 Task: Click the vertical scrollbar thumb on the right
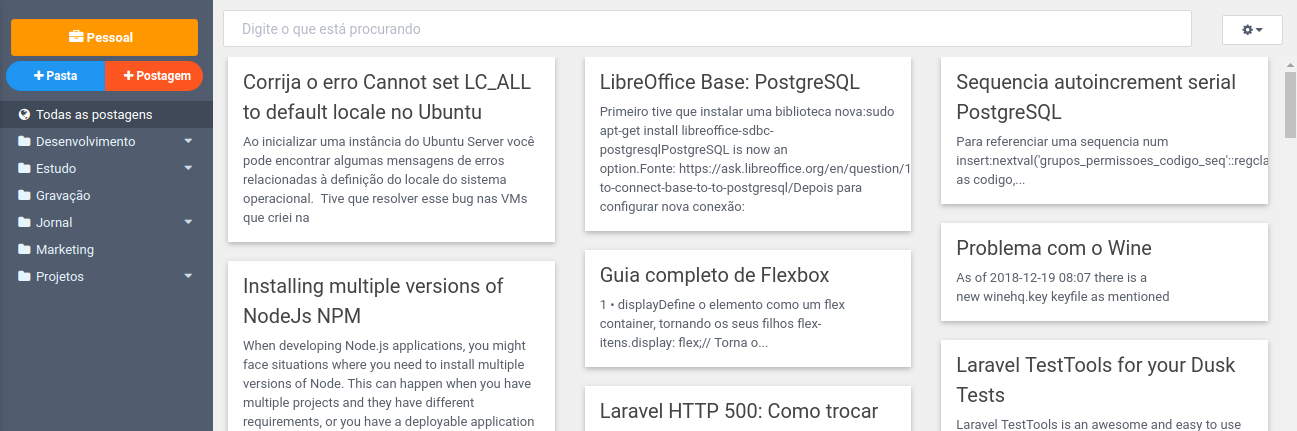[x=1290, y=105]
